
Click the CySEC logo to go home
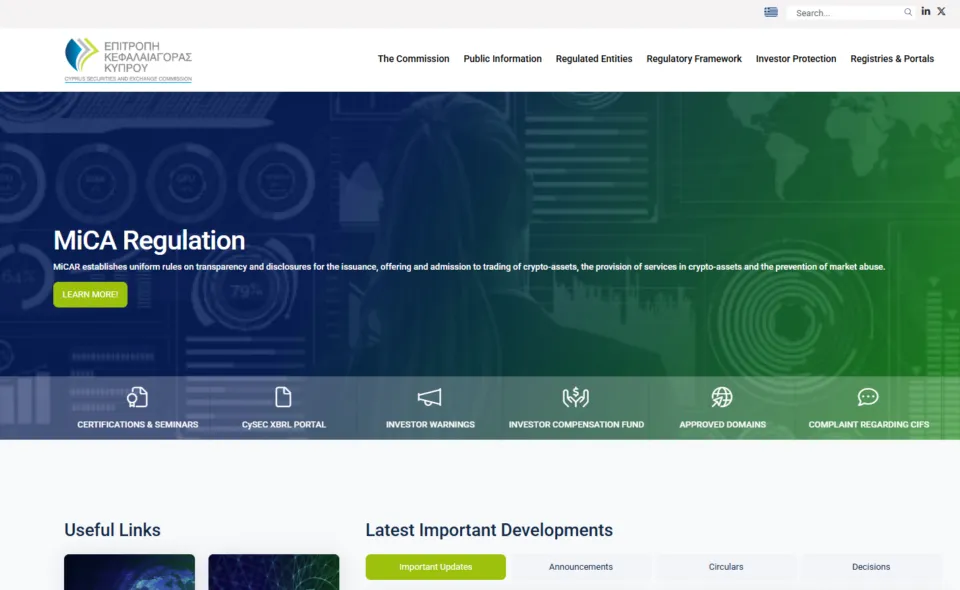(x=128, y=59)
